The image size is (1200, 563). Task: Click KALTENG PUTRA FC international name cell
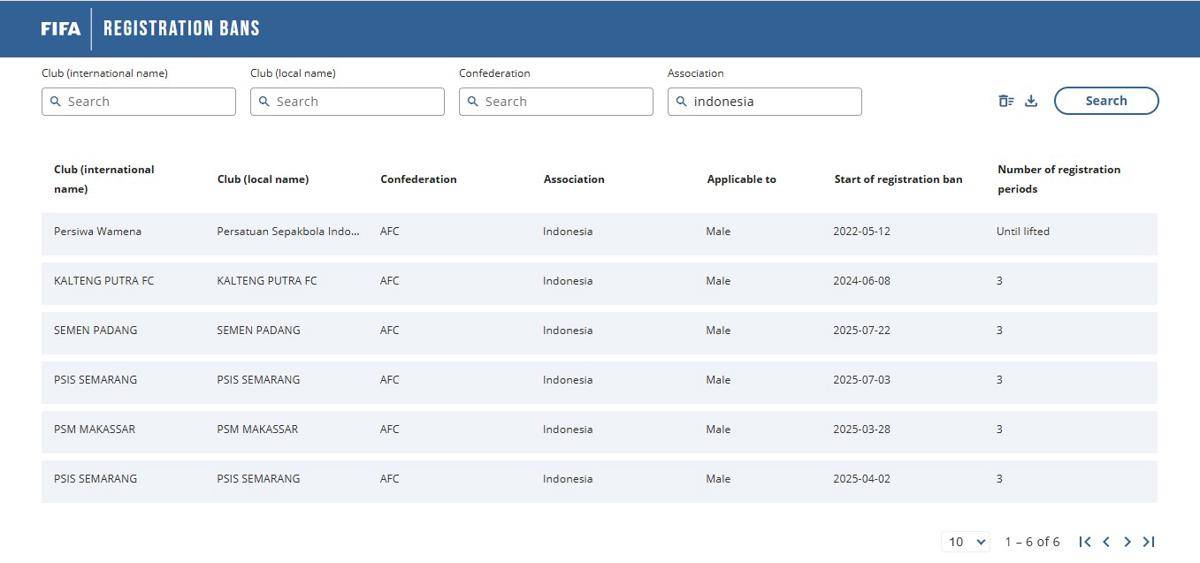104,281
